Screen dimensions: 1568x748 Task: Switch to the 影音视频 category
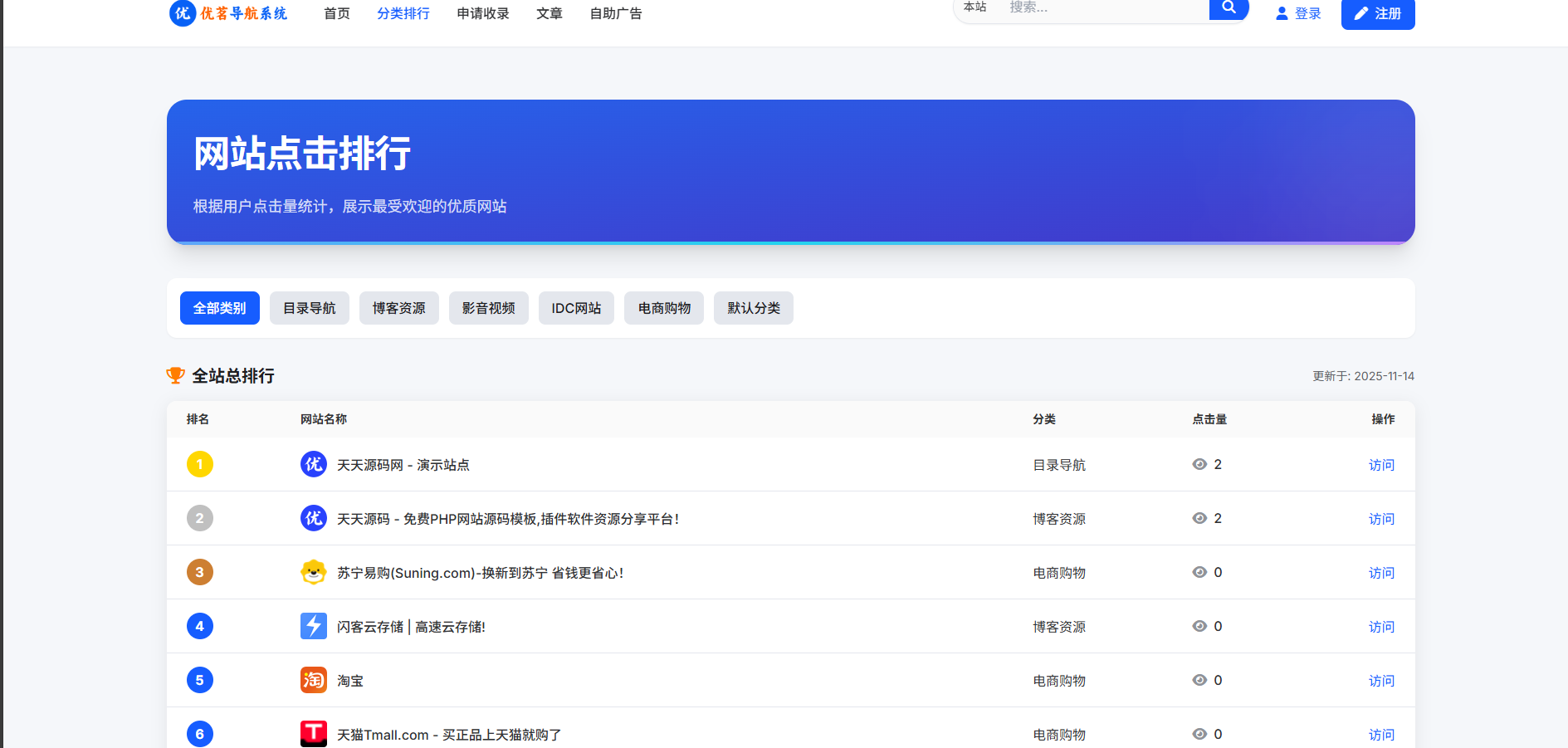click(488, 308)
